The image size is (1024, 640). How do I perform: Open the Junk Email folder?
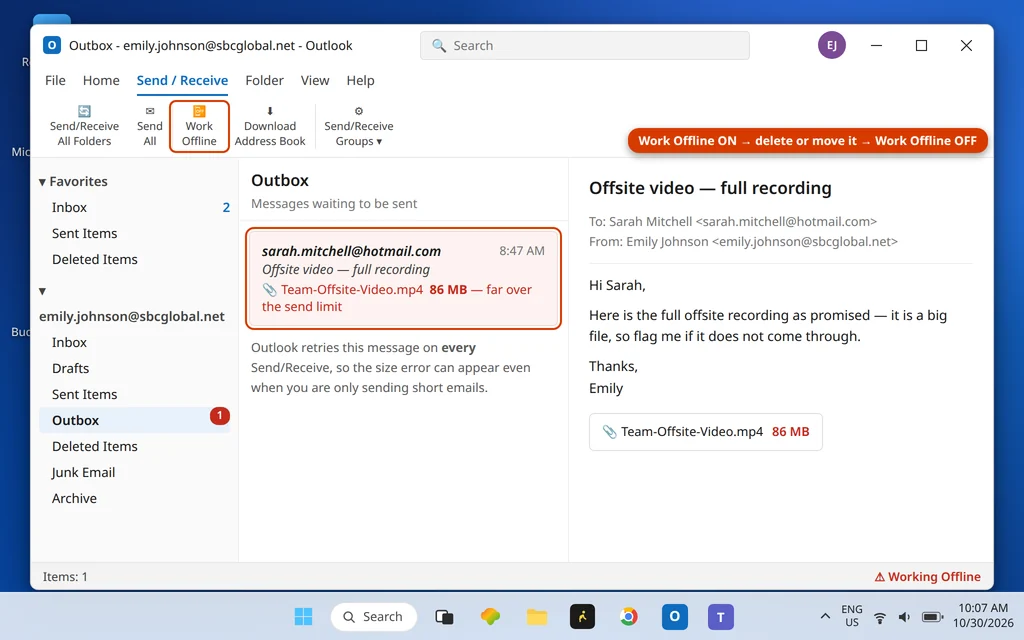tap(135, 472)
